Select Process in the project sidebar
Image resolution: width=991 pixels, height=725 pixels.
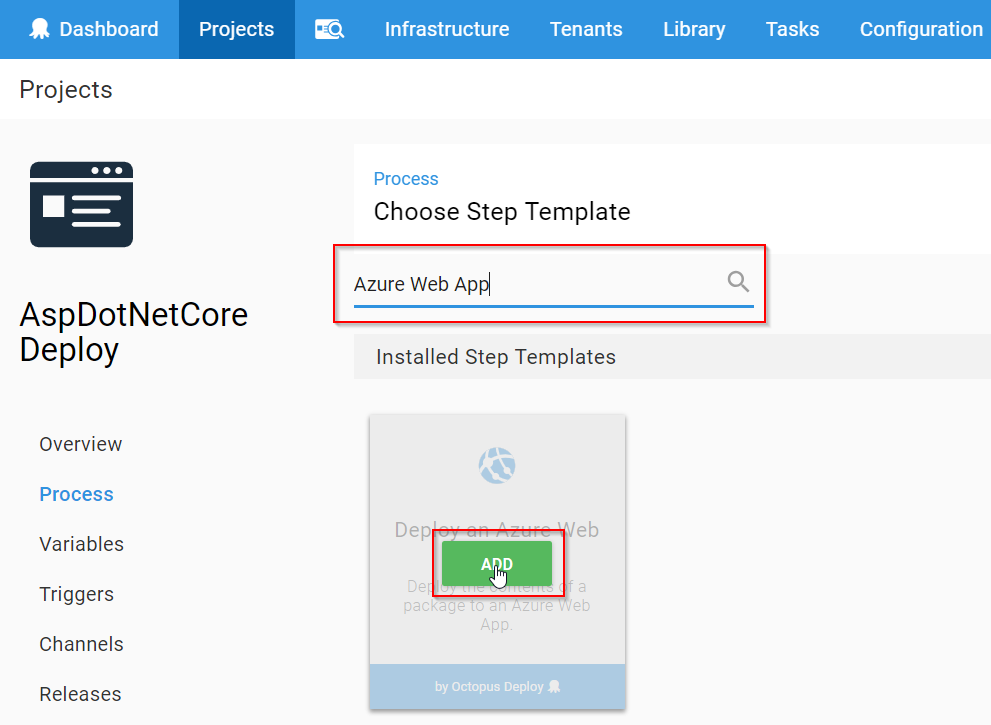coord(76,494)
